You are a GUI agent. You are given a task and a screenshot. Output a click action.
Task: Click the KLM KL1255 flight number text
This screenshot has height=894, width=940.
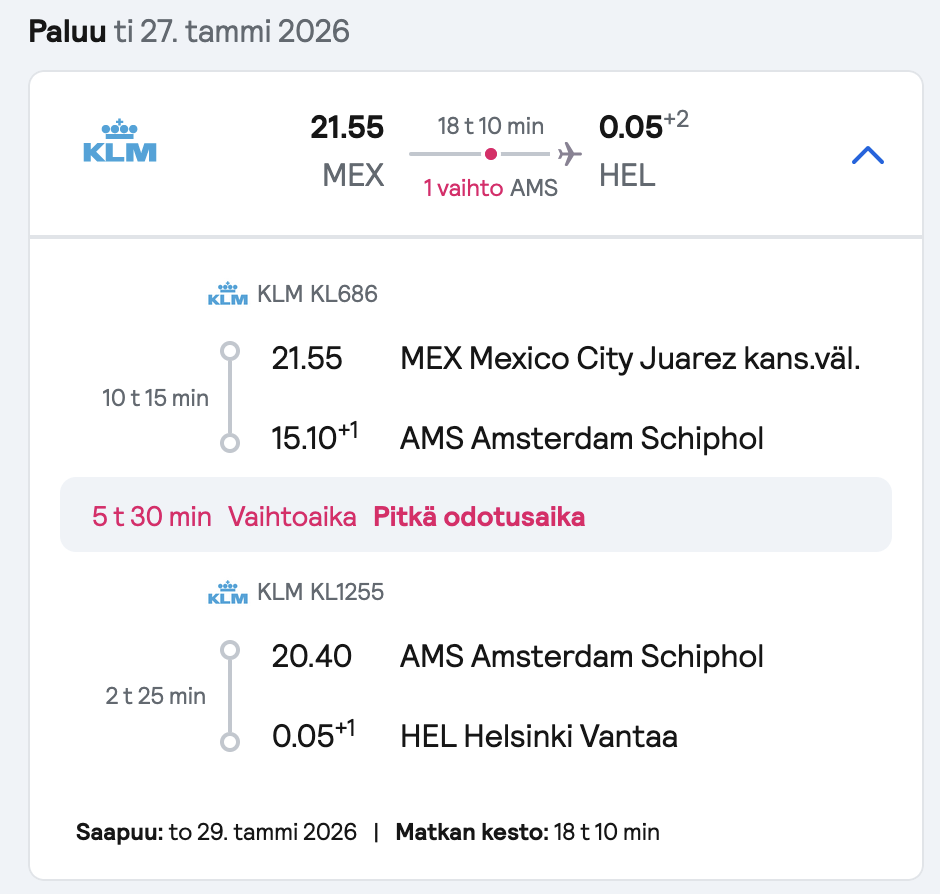click(x=320, y=592)
